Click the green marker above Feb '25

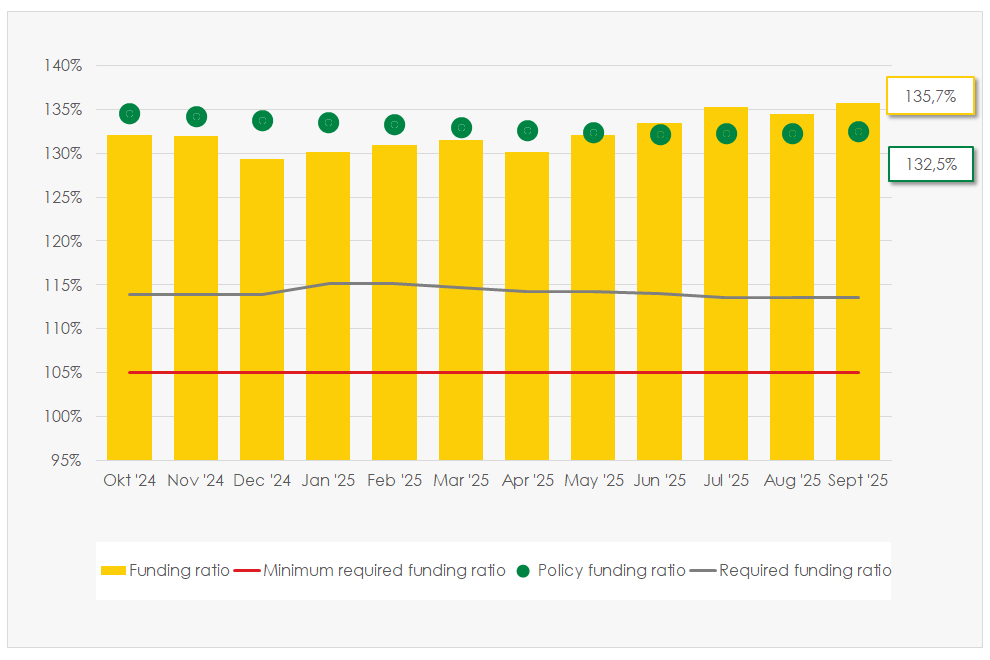394,125
